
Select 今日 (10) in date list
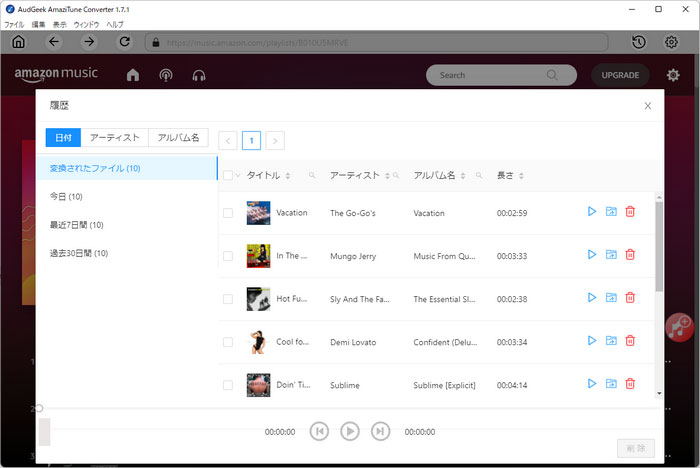point(127,196)
